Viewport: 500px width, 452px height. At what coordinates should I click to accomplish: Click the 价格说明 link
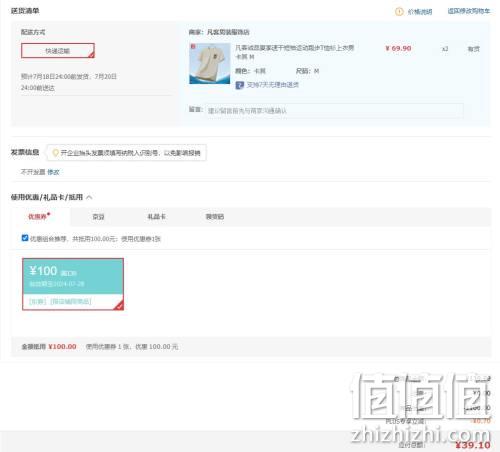pos(420,12)
